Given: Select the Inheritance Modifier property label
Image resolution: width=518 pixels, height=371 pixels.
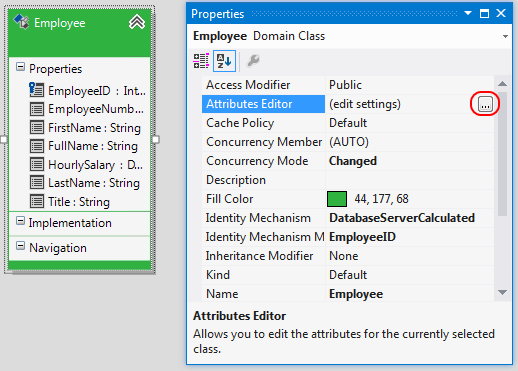Looking at the screenshot, I should coord(259,256).
